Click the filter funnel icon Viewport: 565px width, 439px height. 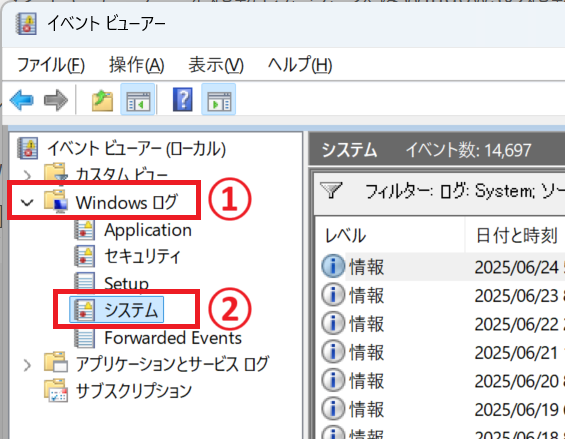(331, 191)
